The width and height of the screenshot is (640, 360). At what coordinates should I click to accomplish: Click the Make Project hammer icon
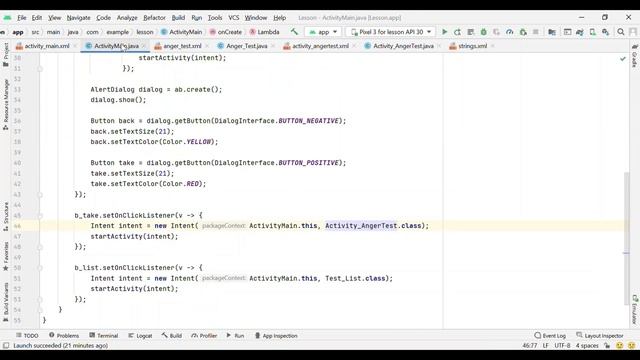click(294, 32)
